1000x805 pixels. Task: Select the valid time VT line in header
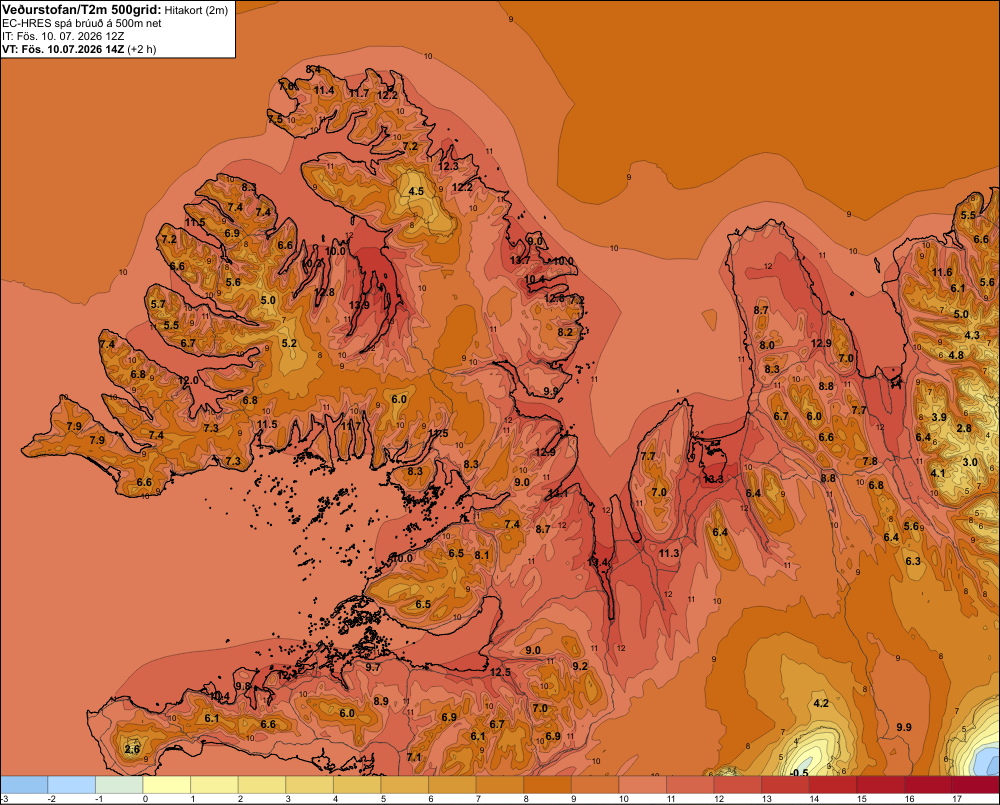79,49
